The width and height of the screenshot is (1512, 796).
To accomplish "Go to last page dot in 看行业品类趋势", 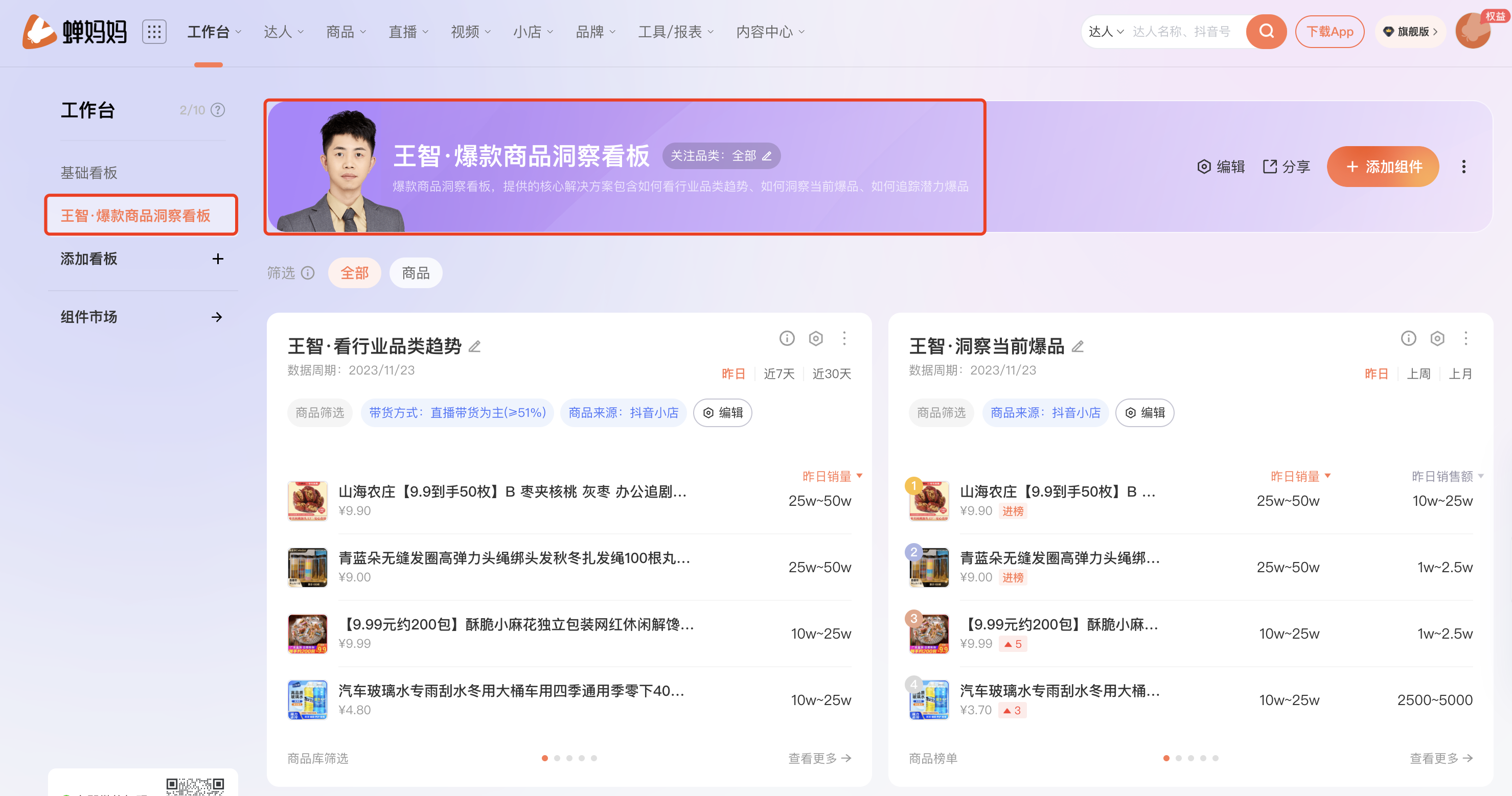I will click(x=594, y=759).
